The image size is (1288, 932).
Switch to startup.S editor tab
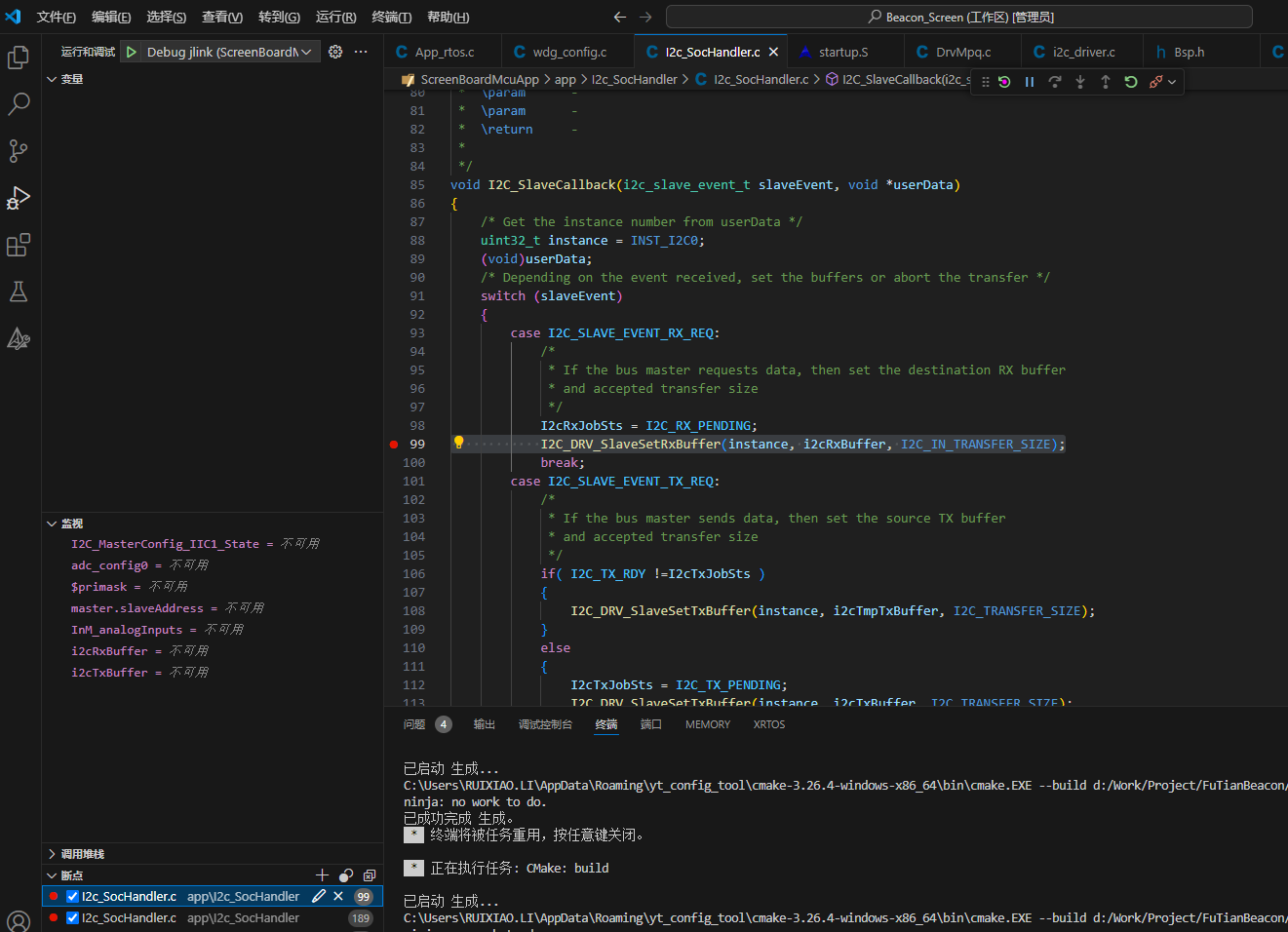click(842, 52)
